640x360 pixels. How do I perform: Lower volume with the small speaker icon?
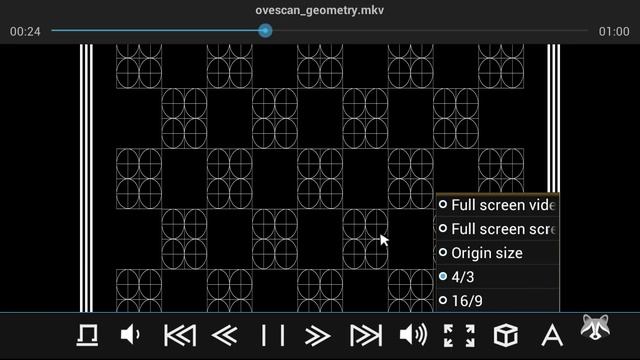(131, 335)
